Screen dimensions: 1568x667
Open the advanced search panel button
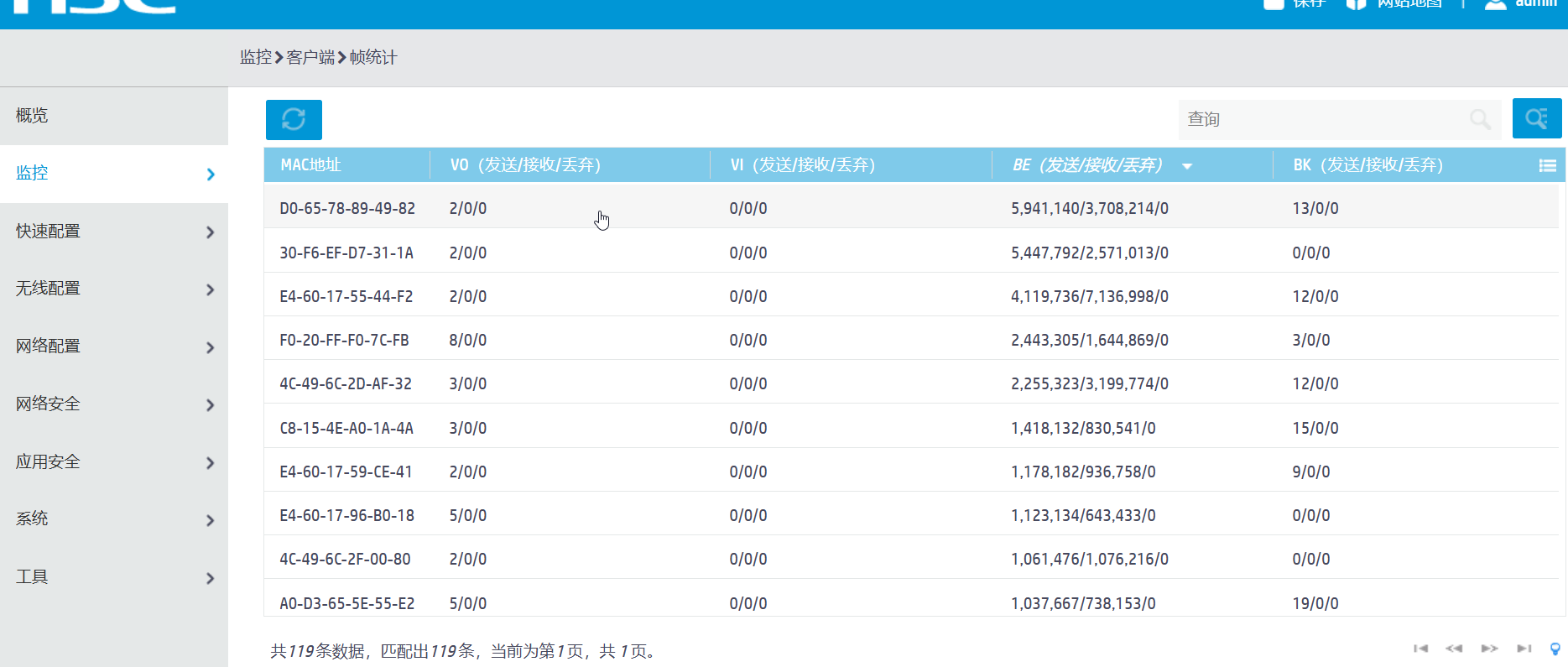1536,118
